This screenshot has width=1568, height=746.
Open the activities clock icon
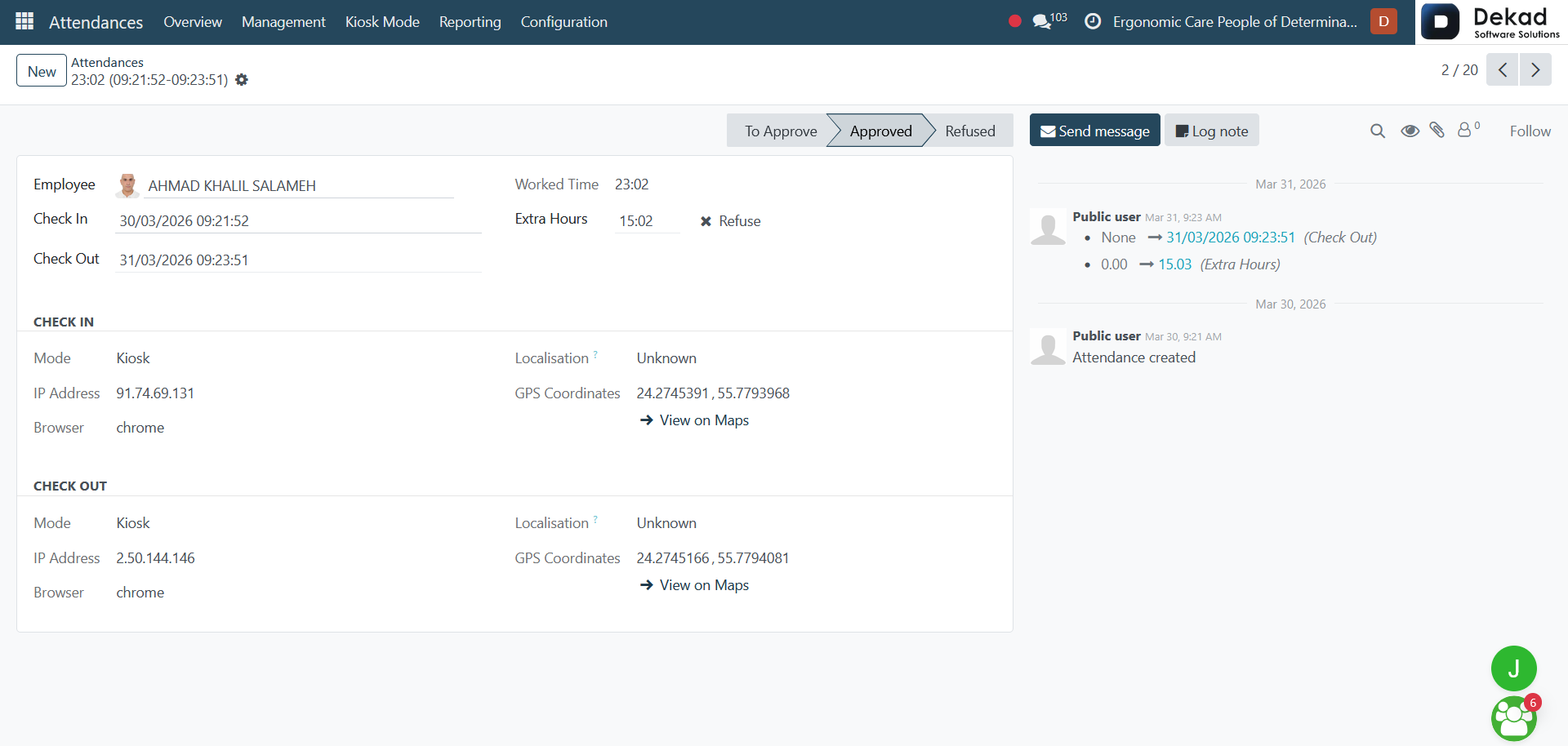pyautogui.click(x=1093, y=21)
